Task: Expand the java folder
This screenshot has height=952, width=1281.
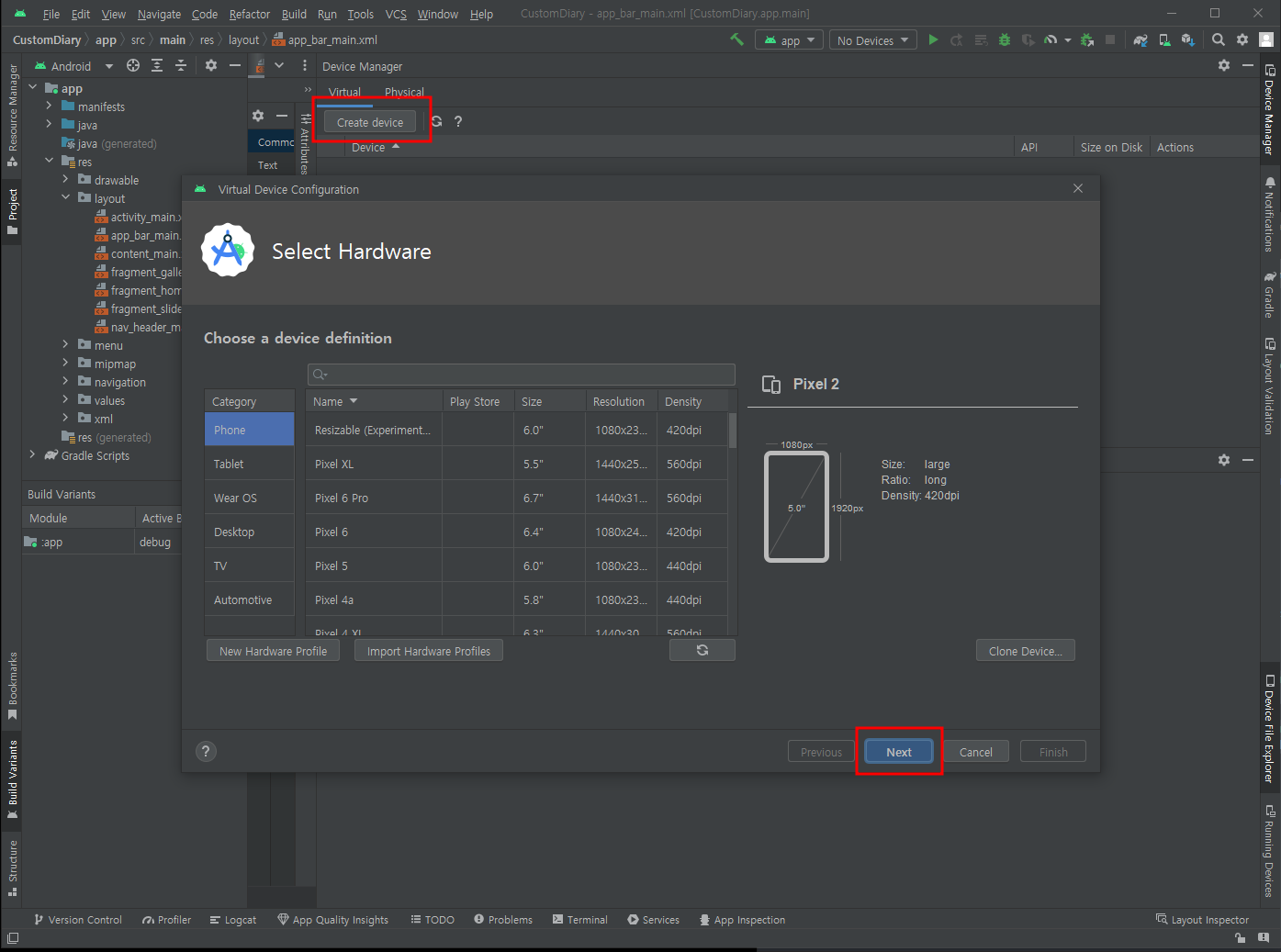Action: pos(49,125)
